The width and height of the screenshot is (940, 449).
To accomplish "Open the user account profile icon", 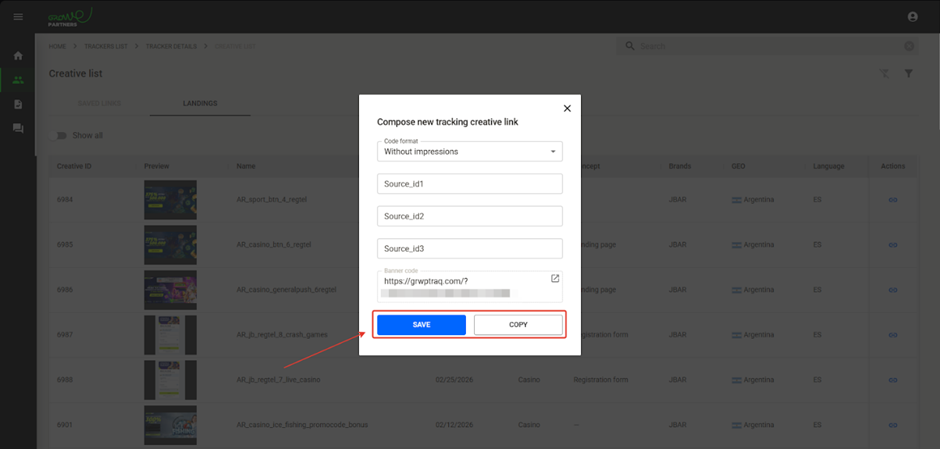I will (x=912, y=17).
